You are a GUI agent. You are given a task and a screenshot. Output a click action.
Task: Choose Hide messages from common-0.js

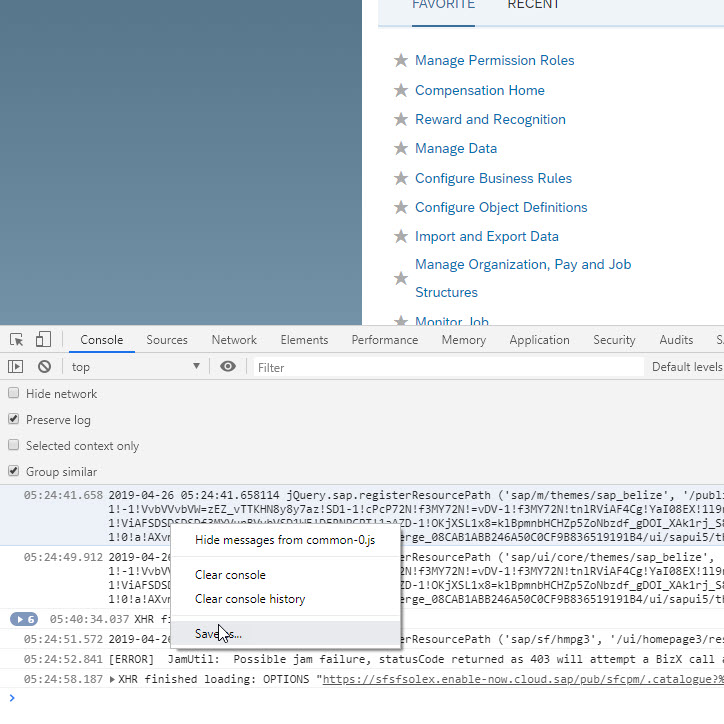point(285,540)
